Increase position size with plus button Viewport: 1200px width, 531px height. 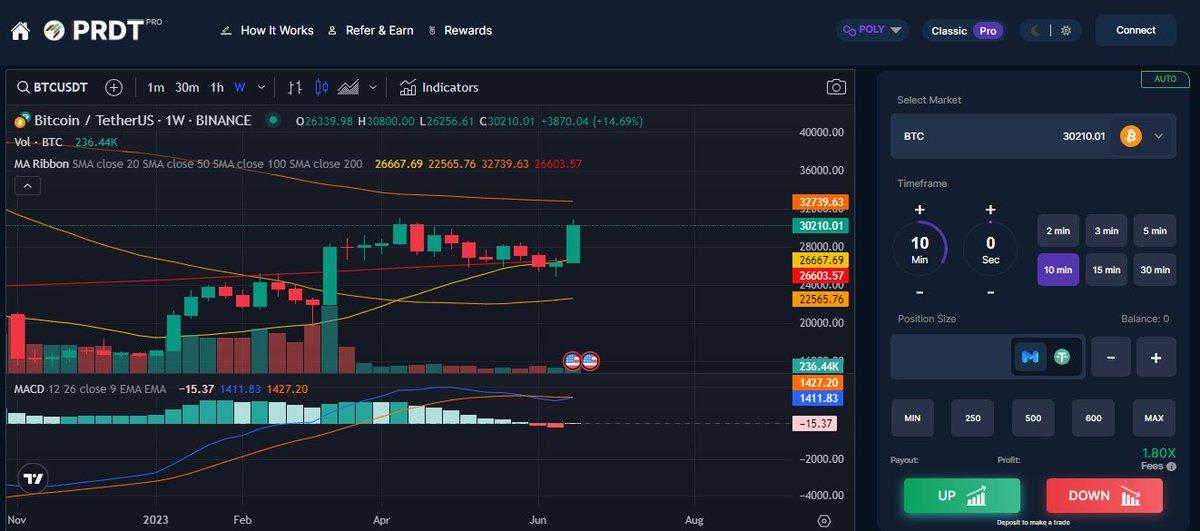[x=1155, y=357]
